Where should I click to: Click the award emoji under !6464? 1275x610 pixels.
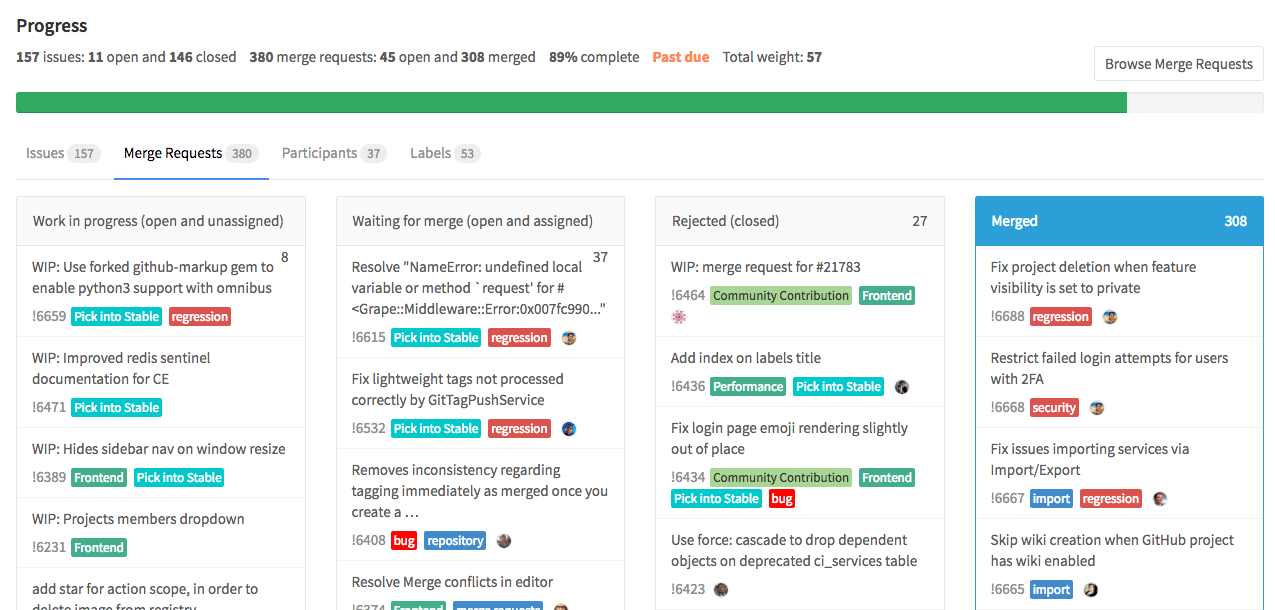pyautogui.click(x=679, y=317)
